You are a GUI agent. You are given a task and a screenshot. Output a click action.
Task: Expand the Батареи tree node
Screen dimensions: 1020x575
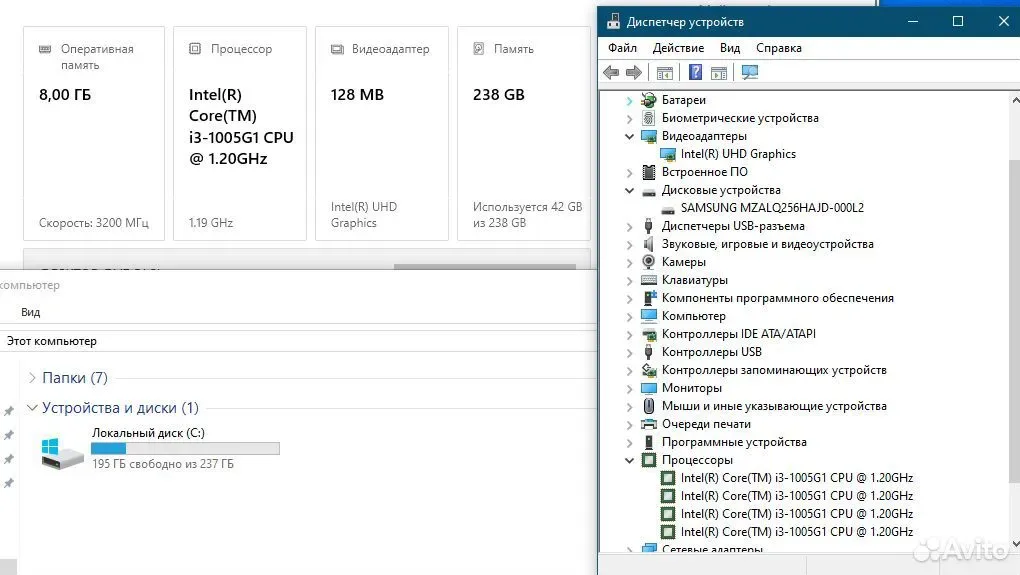(629, 101)
